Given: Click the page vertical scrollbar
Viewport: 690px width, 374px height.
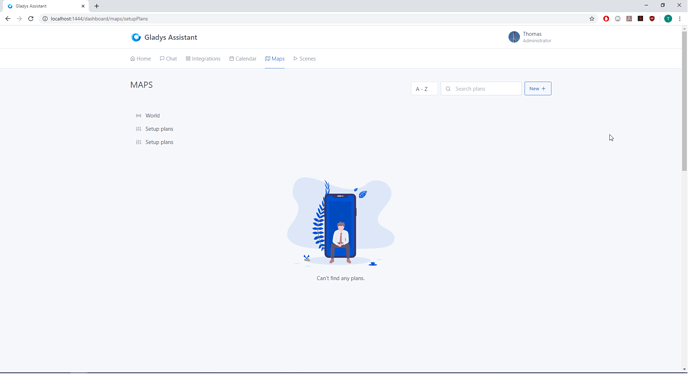Looking at the screenshot, I should point(684,101).
